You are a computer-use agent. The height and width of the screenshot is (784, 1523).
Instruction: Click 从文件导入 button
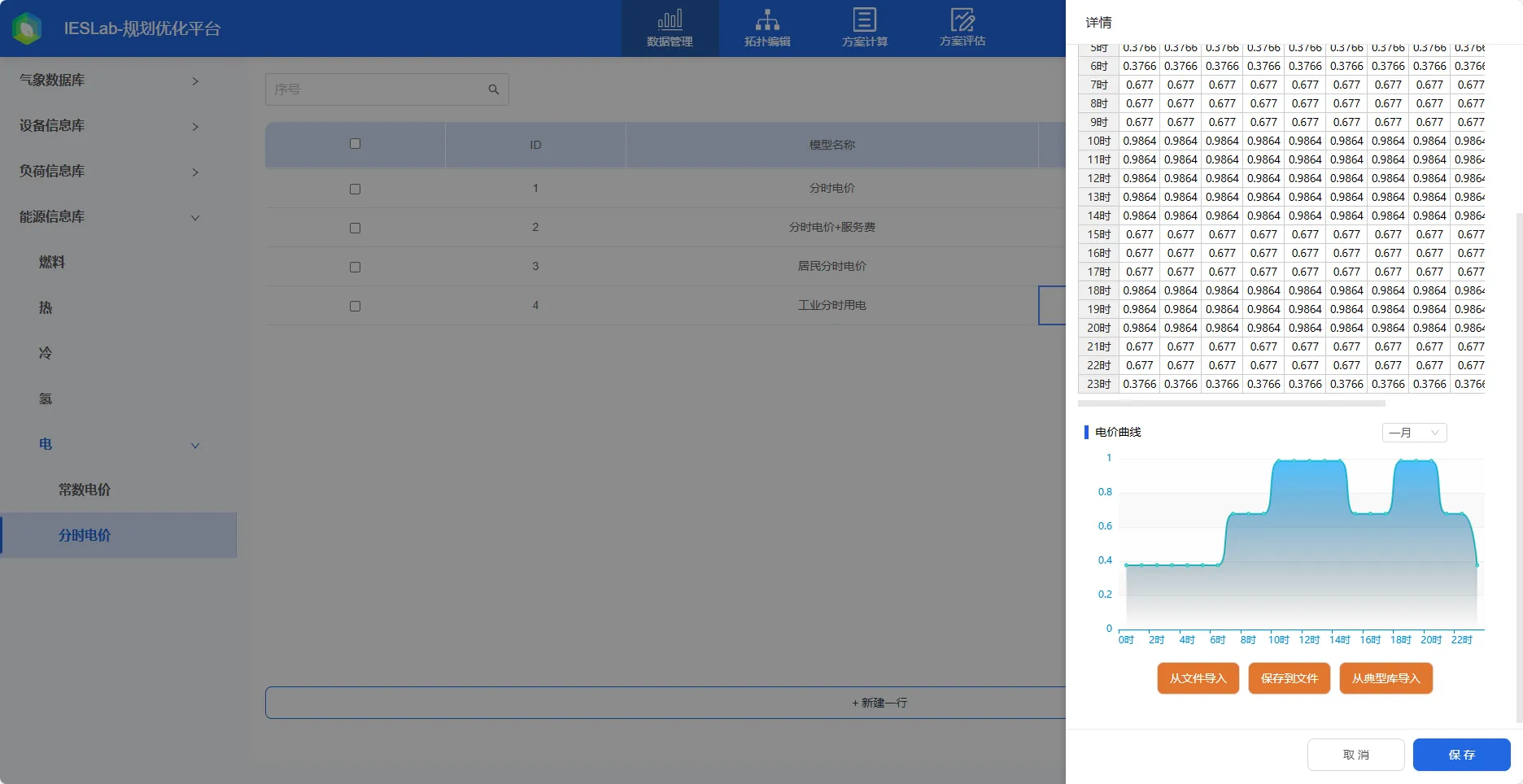pos(1198,678)
